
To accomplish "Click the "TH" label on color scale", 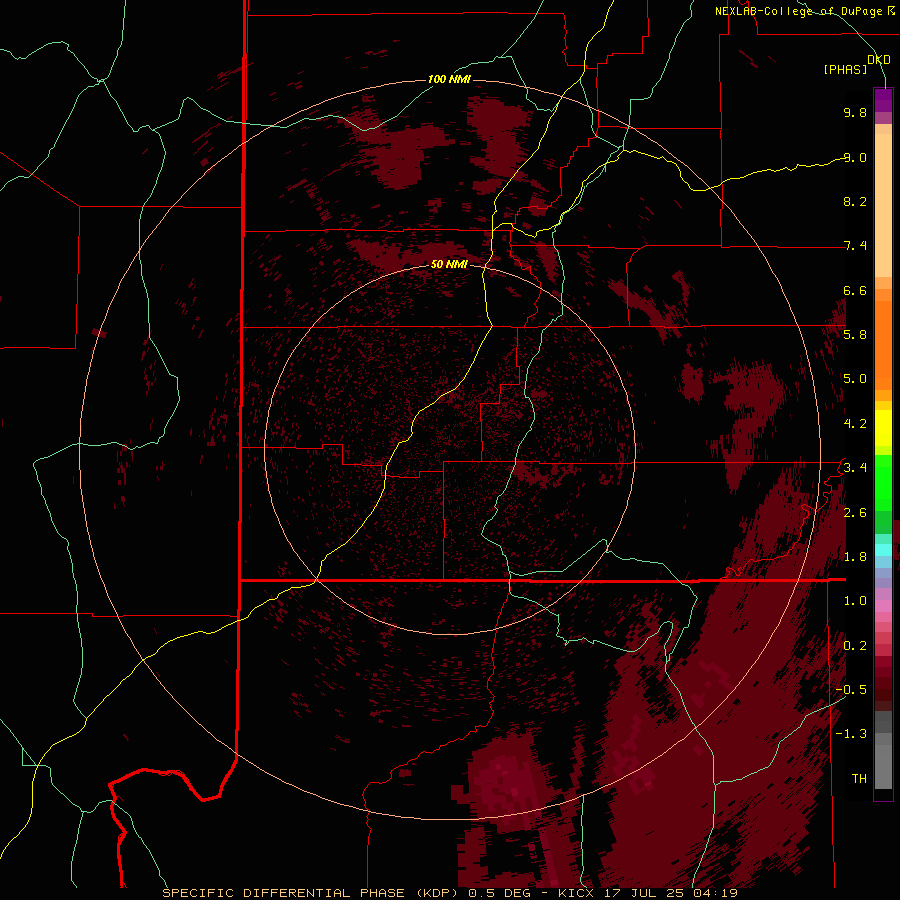I will [x=859, y=779].
